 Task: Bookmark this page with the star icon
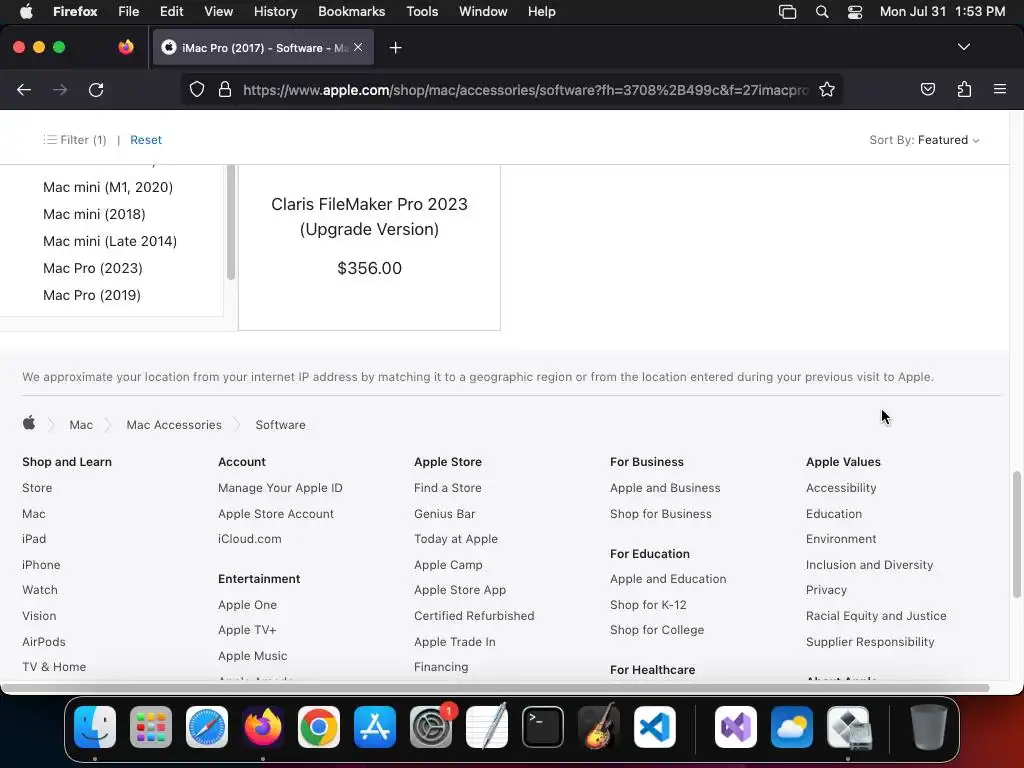tap(827, 90)
